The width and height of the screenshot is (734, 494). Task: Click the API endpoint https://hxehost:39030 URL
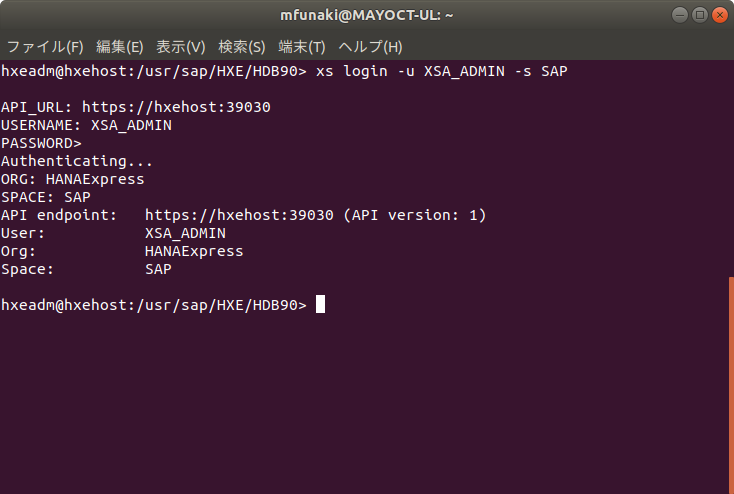tap(243, 215)
